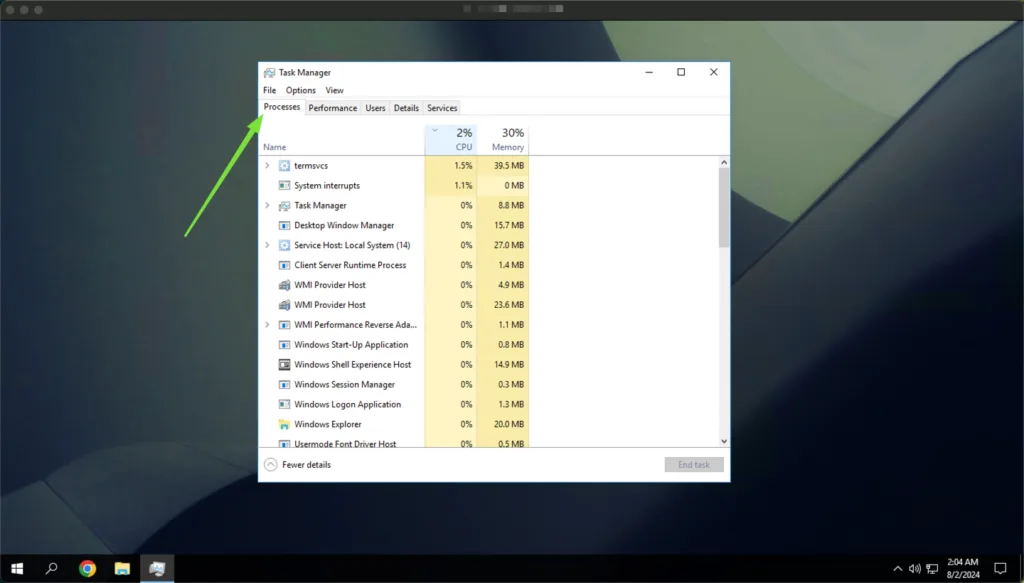This screenshot has width=1024, height=583.
Task: Click the scroll down arrow of process list
Action: (724, 441)
